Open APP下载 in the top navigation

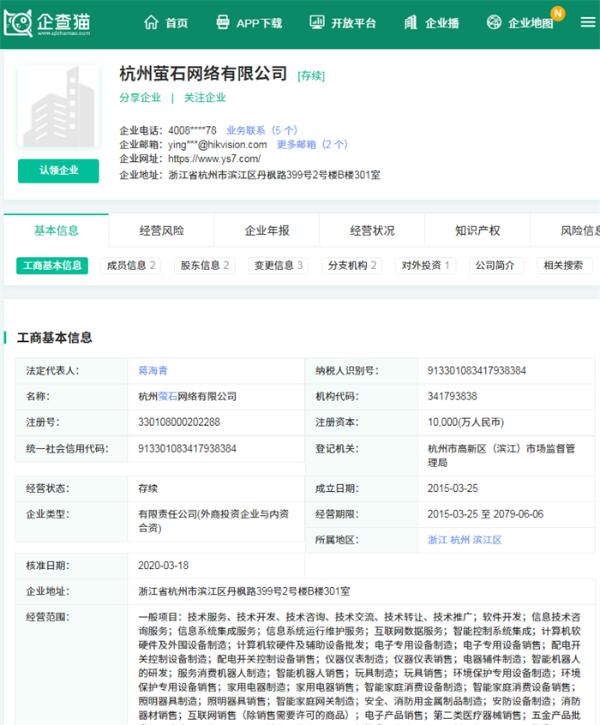[x=259, y=23]
